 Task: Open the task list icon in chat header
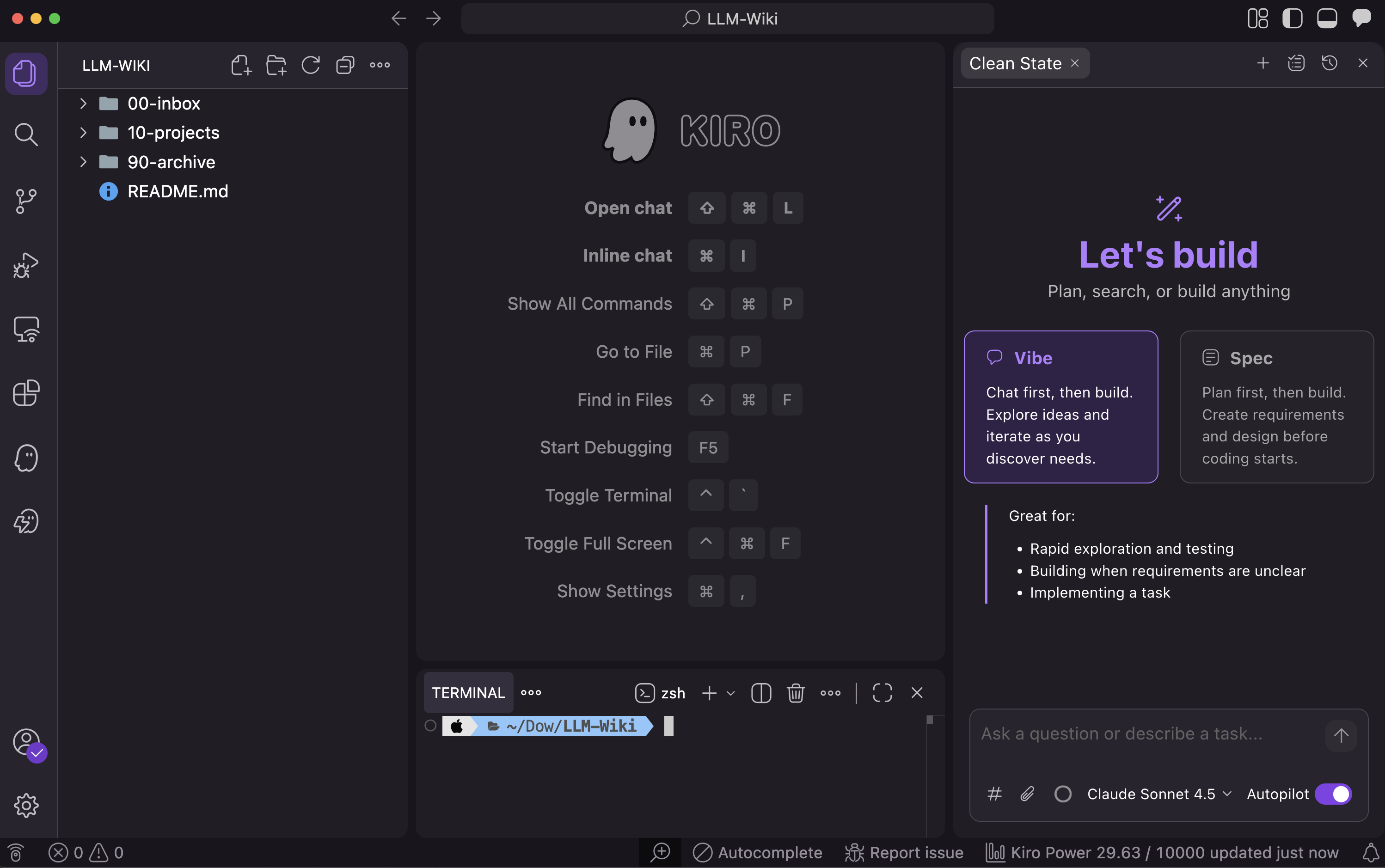[x=1296, y=63]
